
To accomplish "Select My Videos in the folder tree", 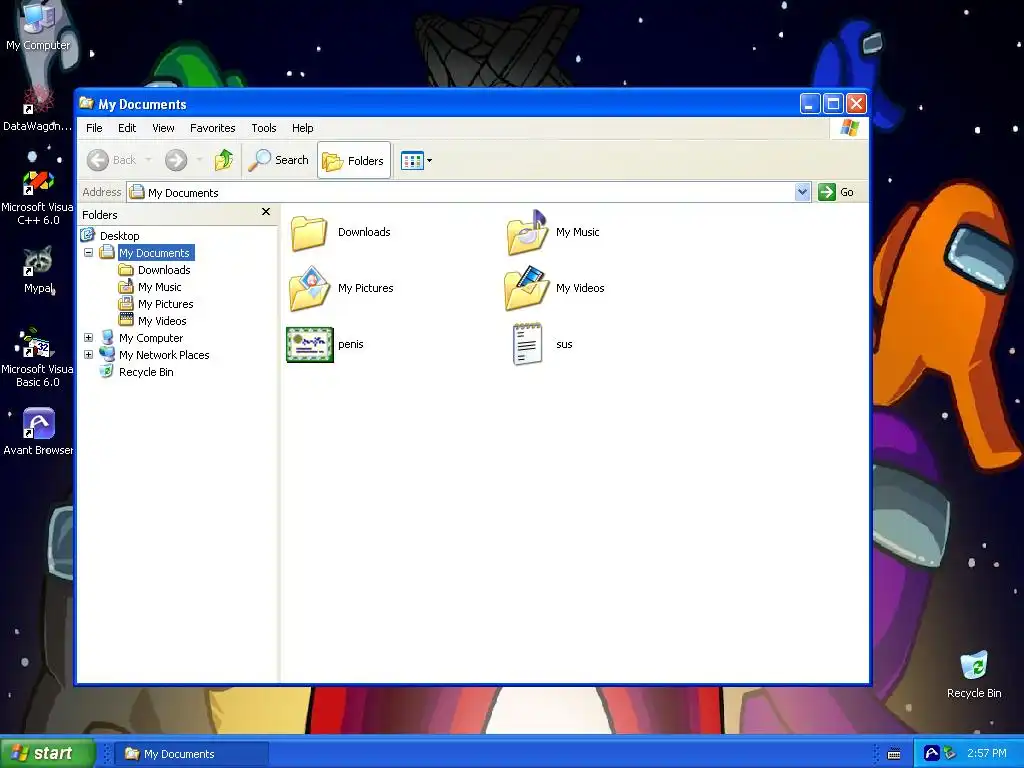I will click(162, 321).
